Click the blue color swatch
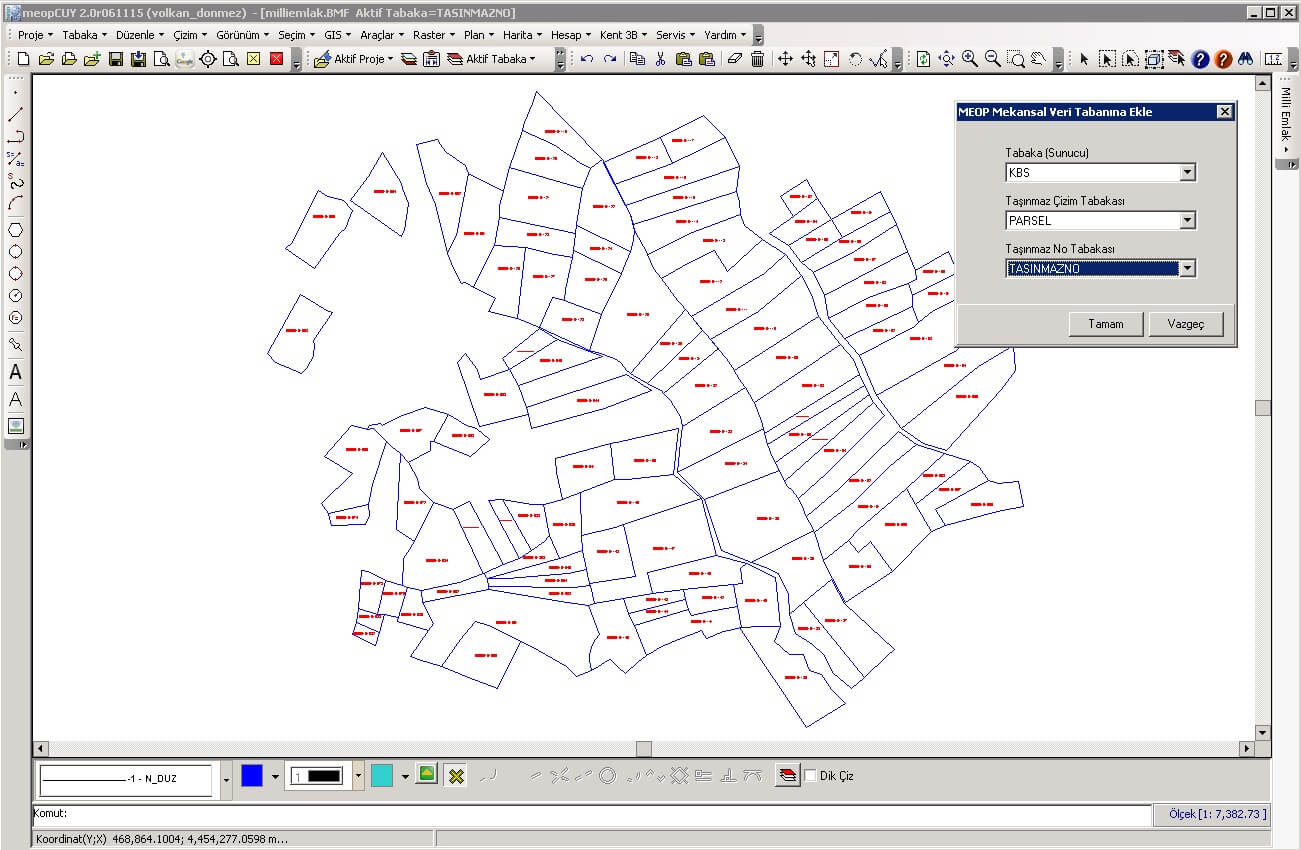This screenshot has width=1301, height=850. pos(252,776)
